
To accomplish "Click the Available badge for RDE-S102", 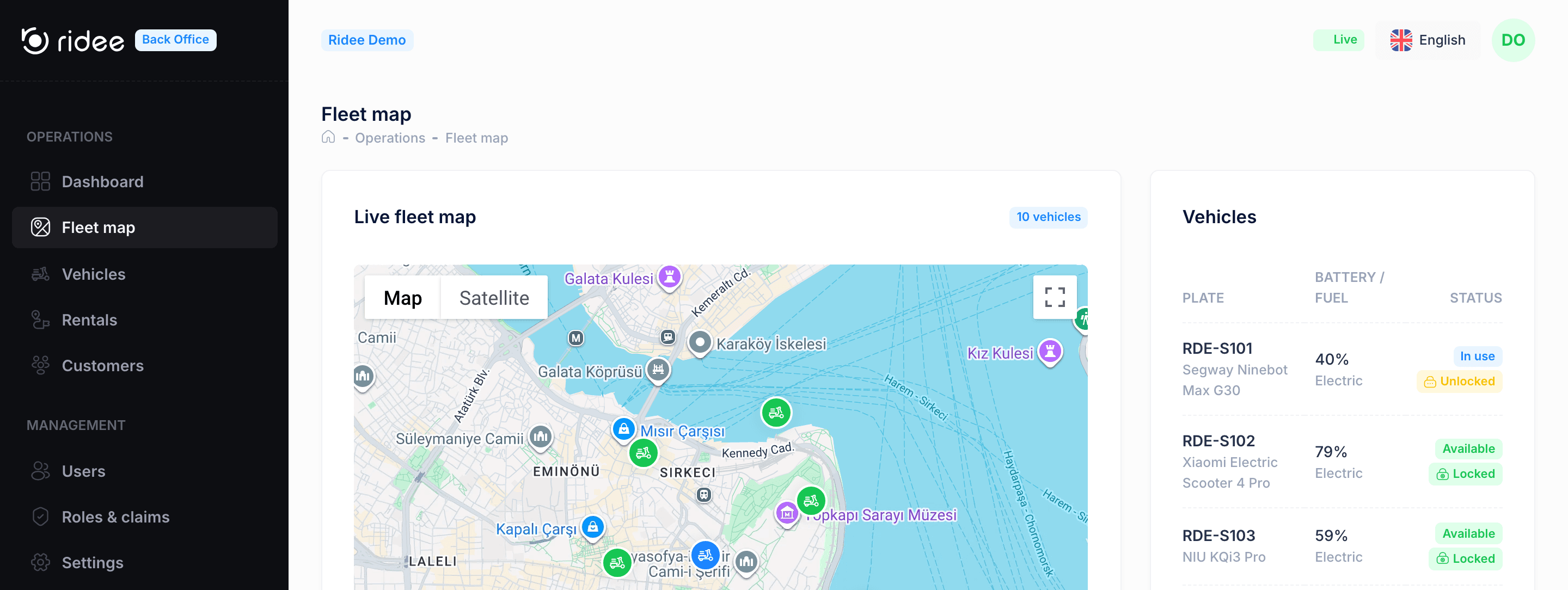I will (x=1468, y=449).
